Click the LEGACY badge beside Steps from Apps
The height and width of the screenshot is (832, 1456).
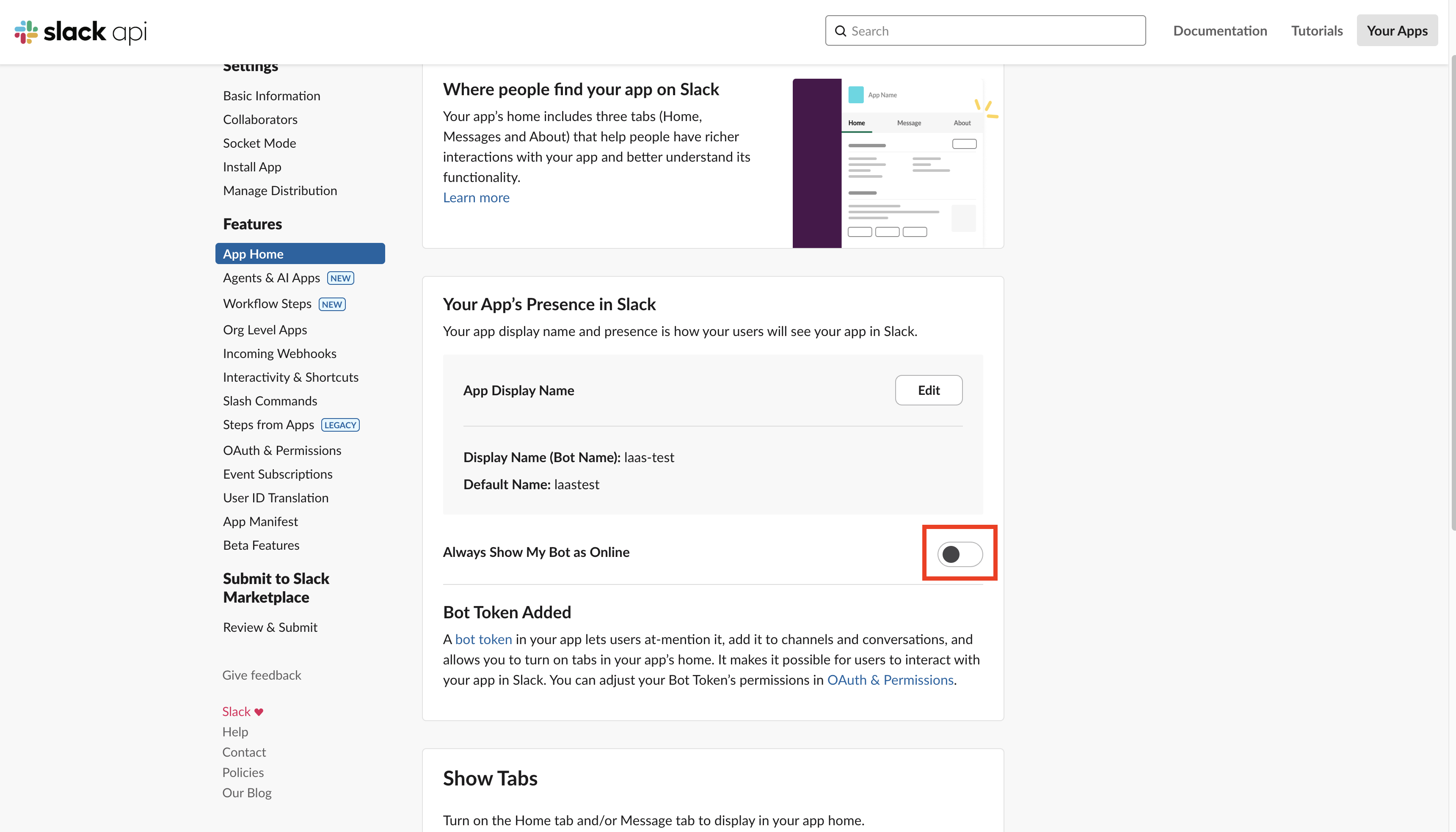tap(341, 425)
